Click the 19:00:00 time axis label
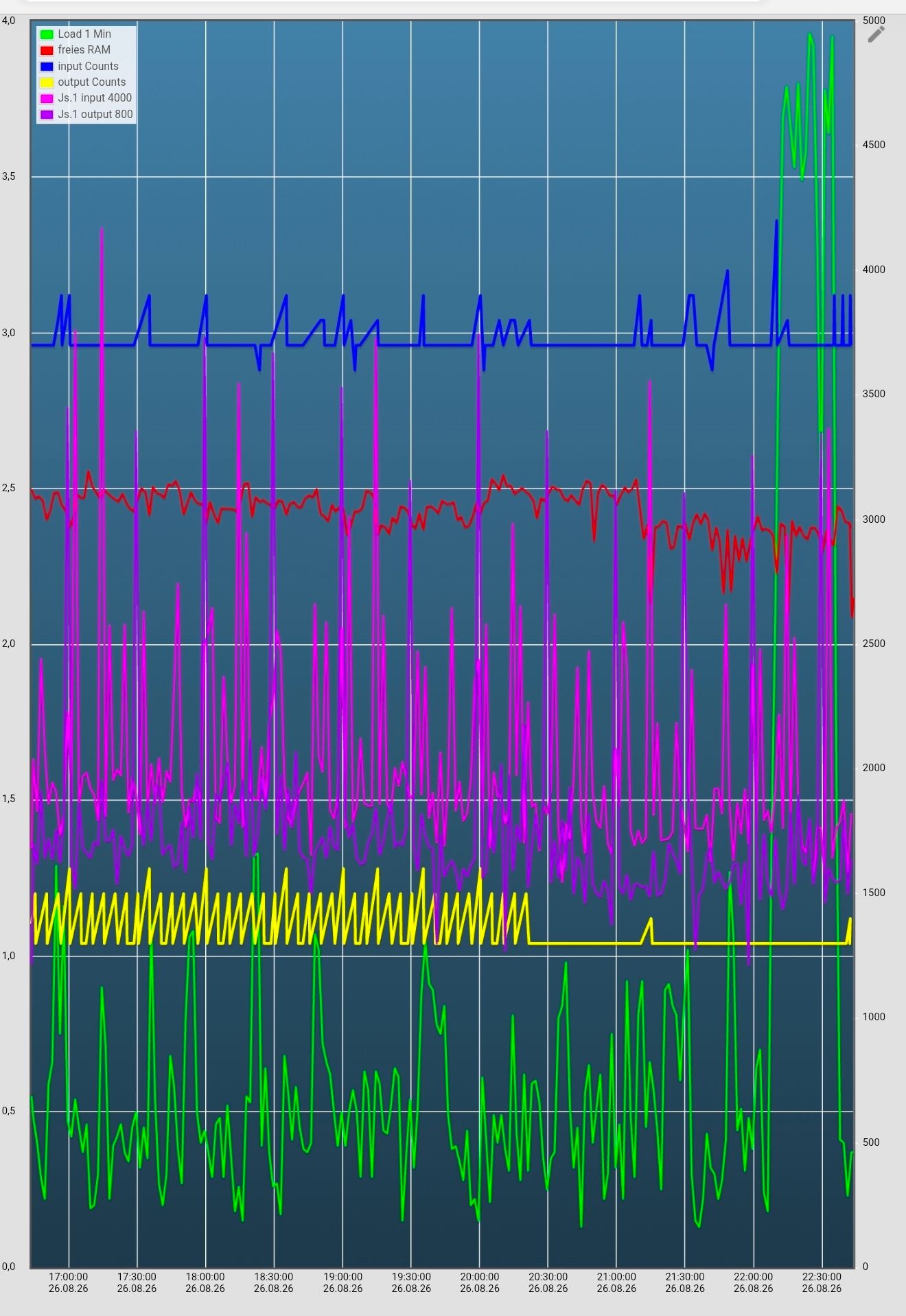Screen dimensions: 906x1316 342,1282
